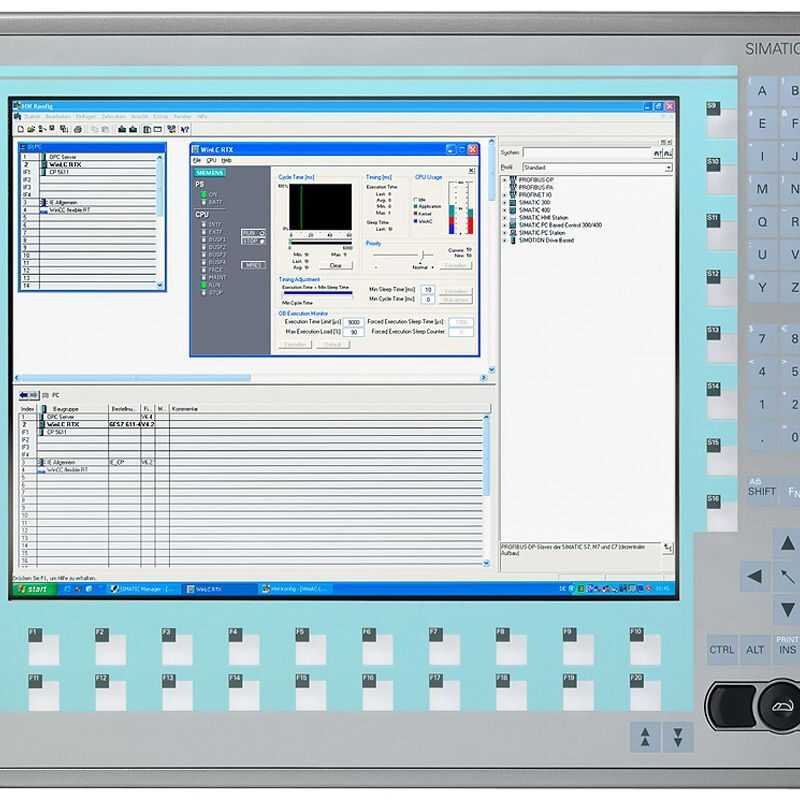800x800 pixels.
Task: Click the Clear button under cycle time
Action: 336,266
